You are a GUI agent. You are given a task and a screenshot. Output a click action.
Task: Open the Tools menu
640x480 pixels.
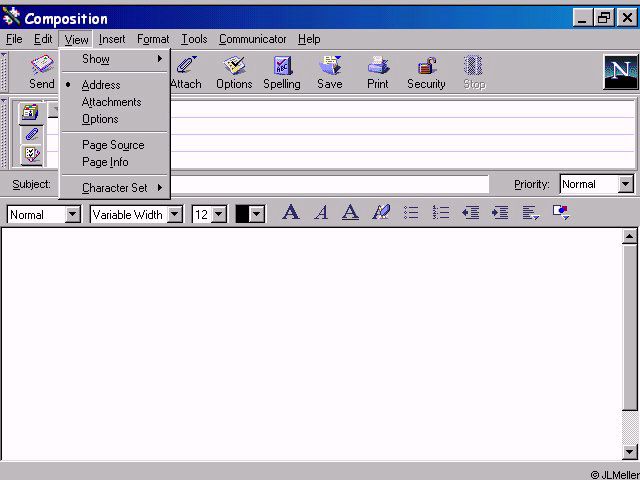pos(194,39)
